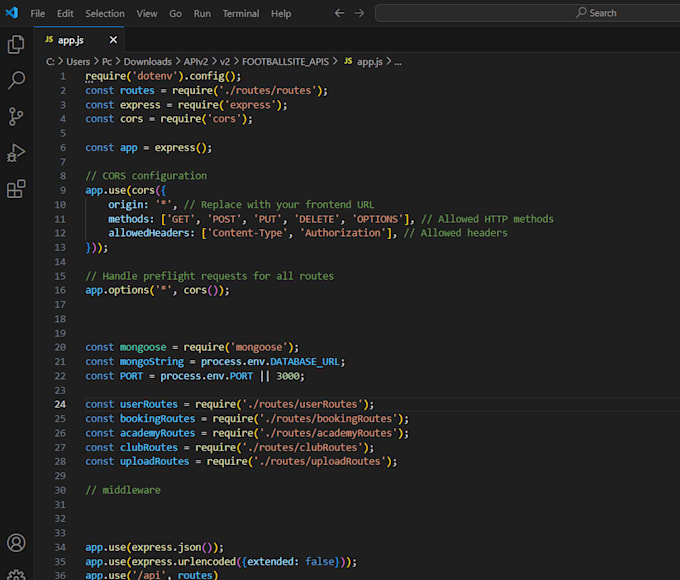This screenshot has height=580, width=680.
Task: Open the Edit menu
Action: [x=65, y=14]
